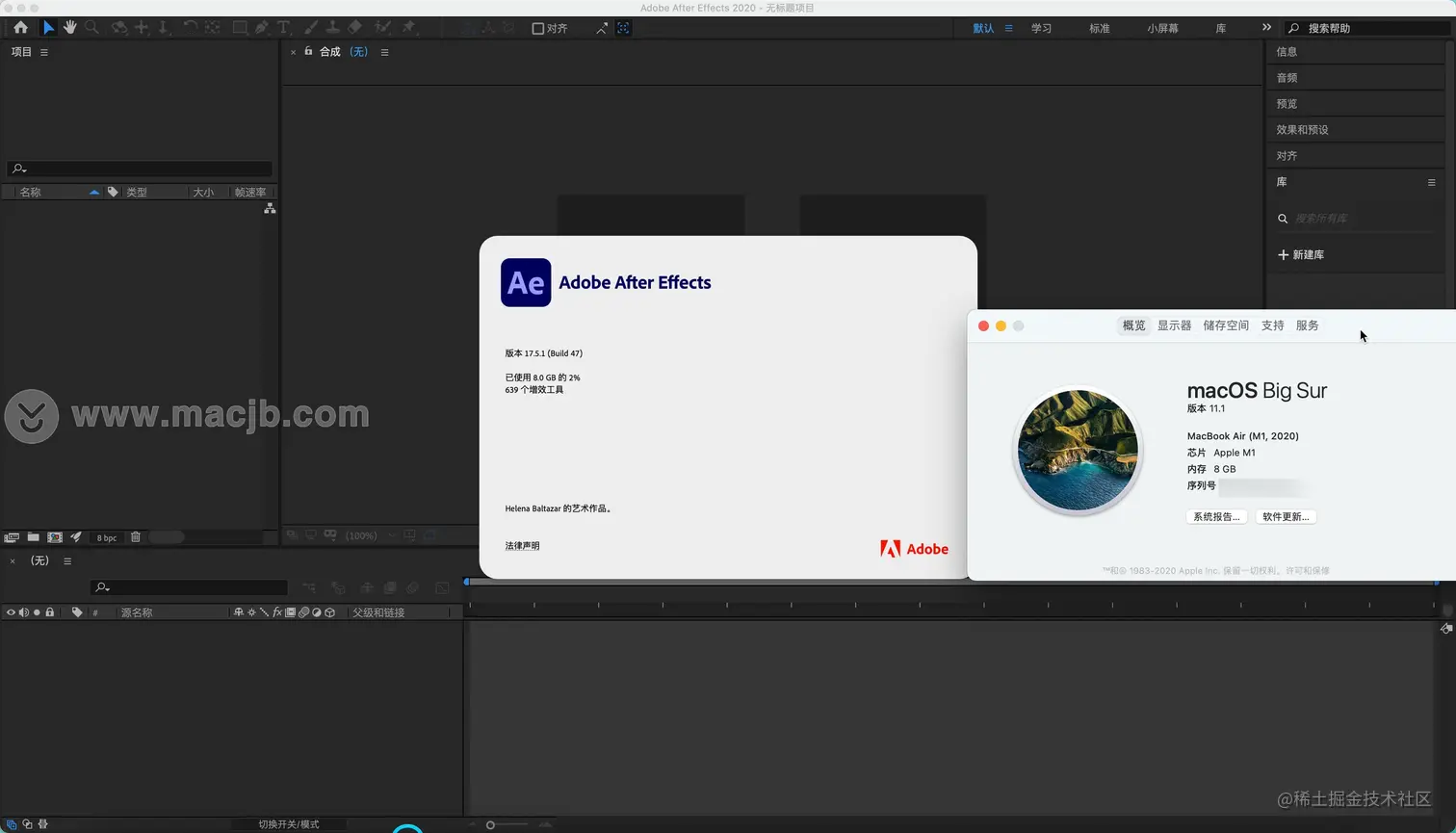Open the 显示器 tab in About This Mac
This screenshot has height=833, width=1456.
click(x=1174, y=325)
